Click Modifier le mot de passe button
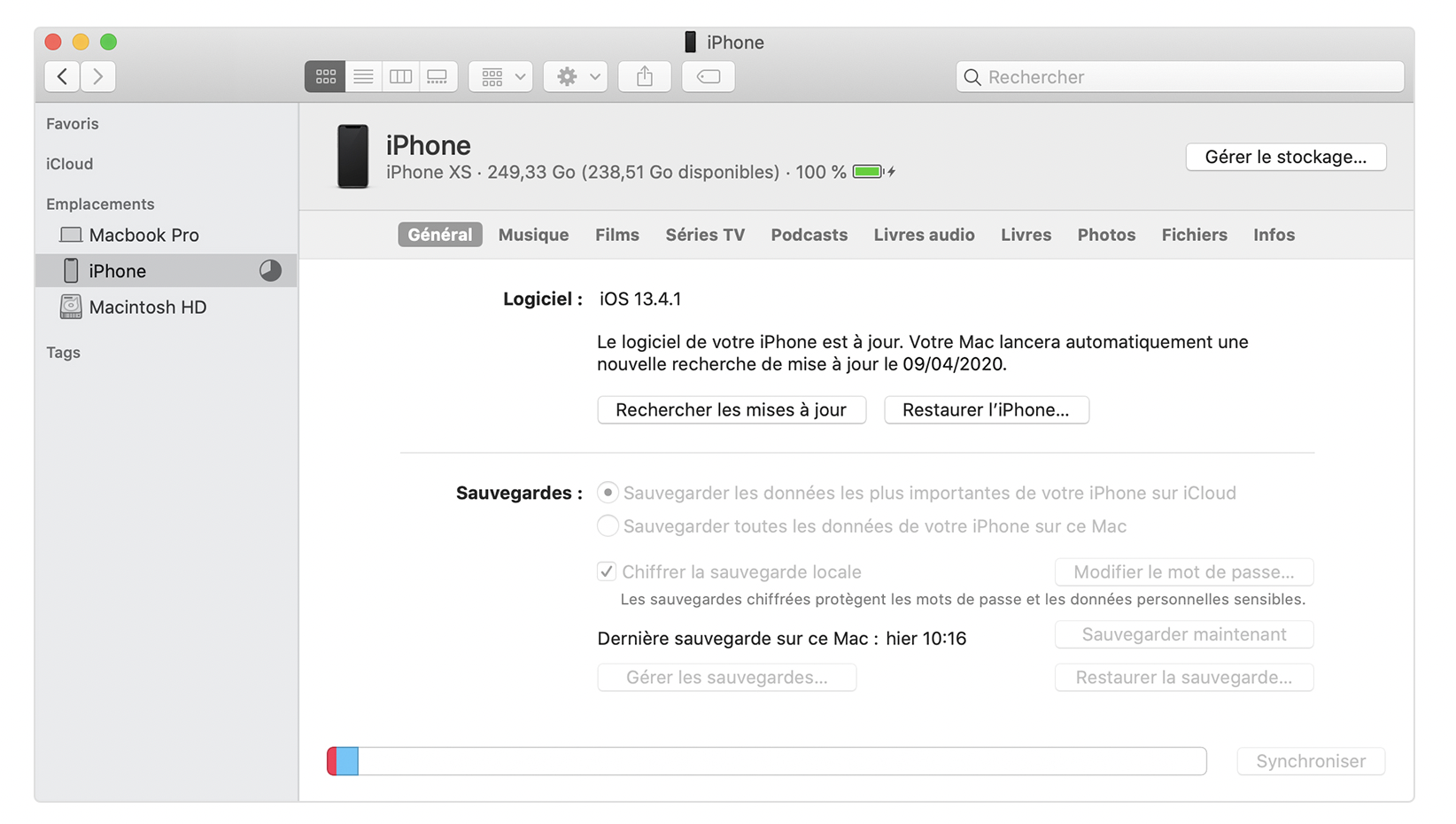 click(1184, 572)
